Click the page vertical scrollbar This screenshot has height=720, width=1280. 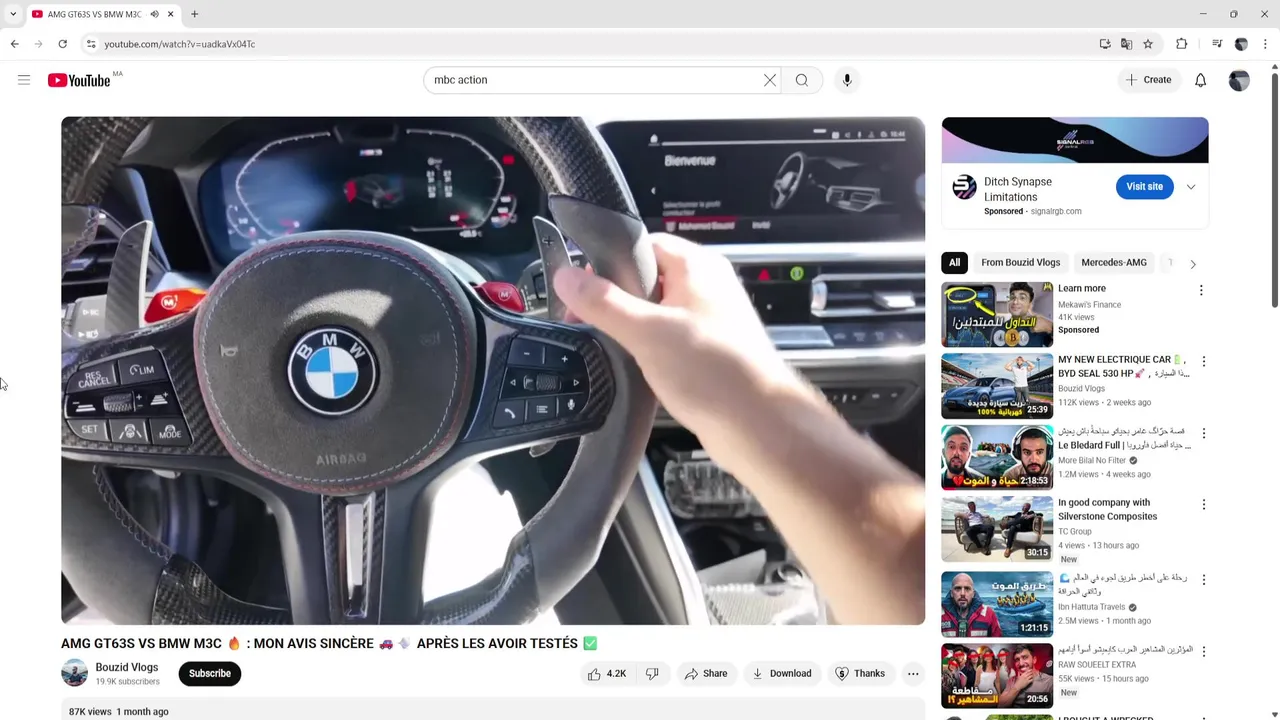tap(1274, 188)
